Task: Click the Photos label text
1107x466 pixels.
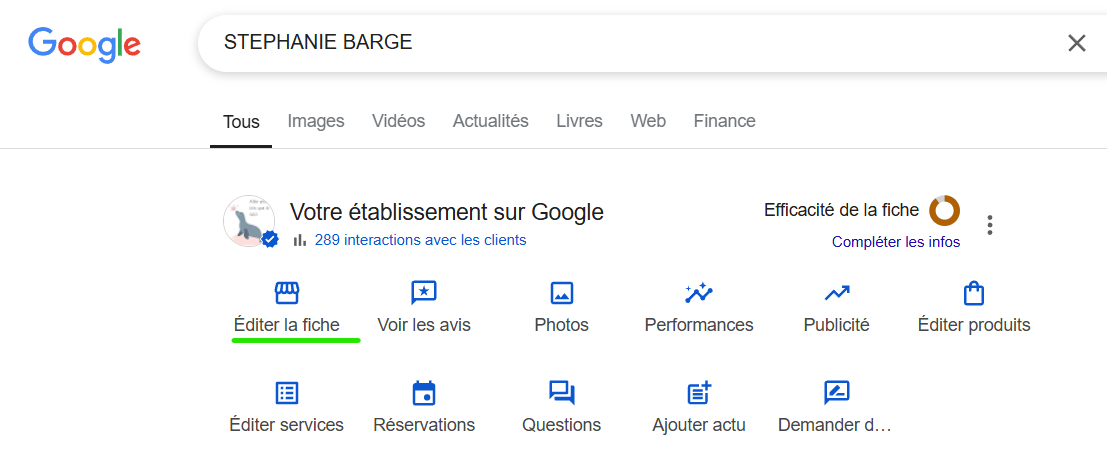Action: [x=562, y=325]
